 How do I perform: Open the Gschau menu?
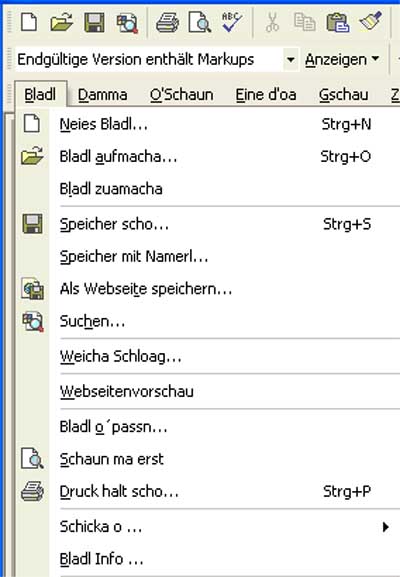click(343, 95)
